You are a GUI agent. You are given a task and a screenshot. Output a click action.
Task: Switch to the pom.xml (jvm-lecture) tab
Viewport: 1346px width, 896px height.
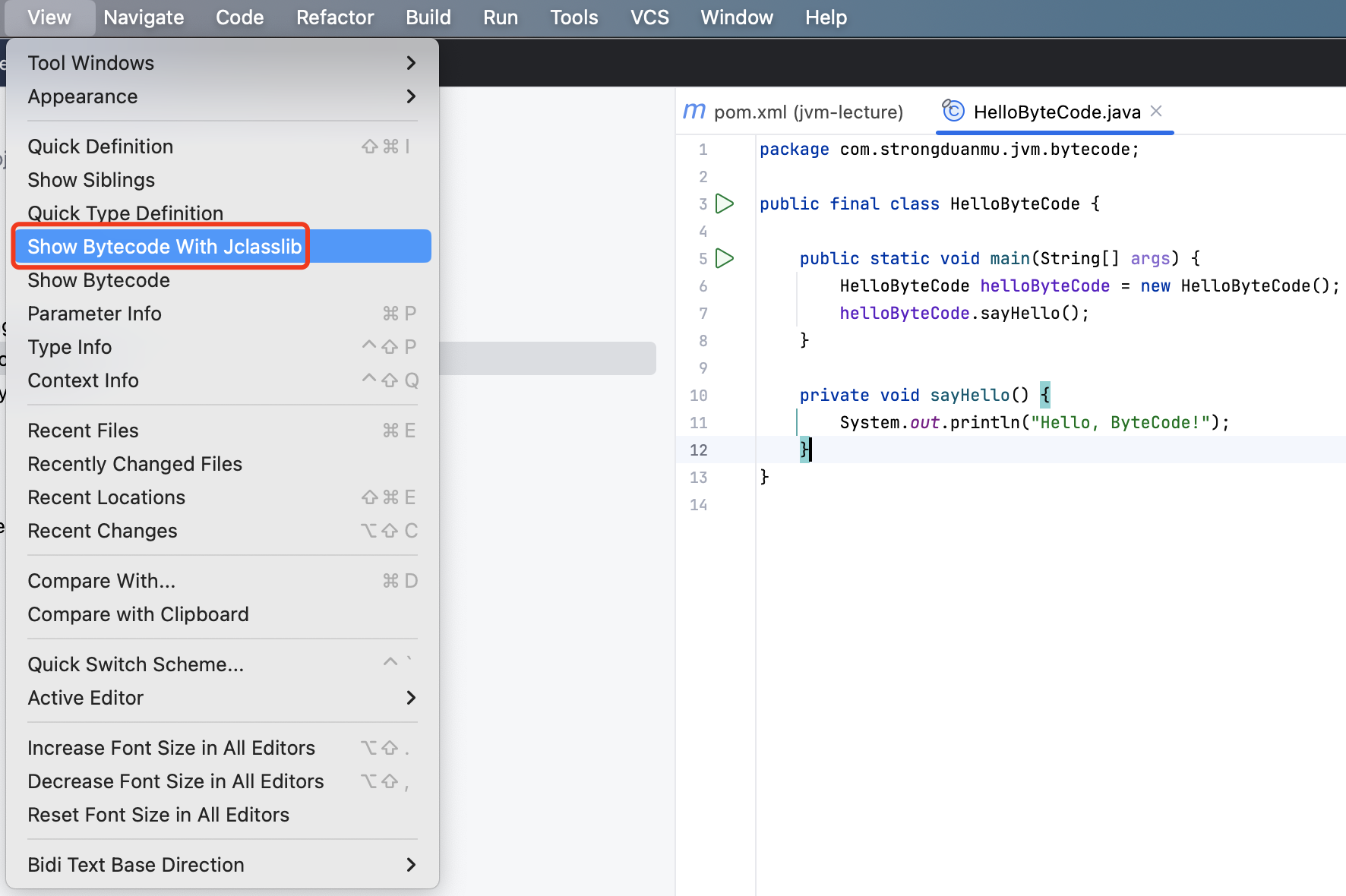coord(807,112)
